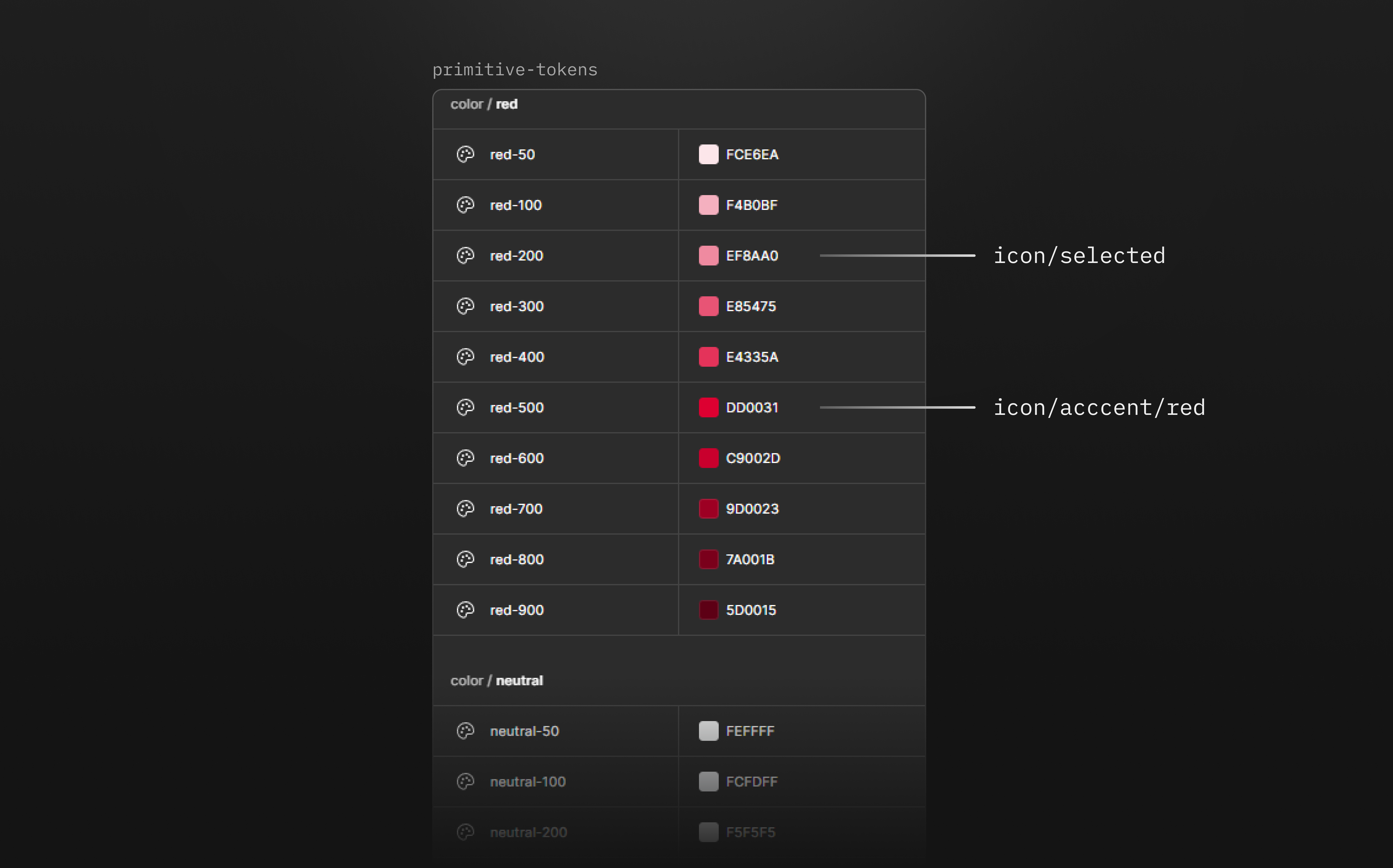Click the E85475 hex value

(751, 307)
